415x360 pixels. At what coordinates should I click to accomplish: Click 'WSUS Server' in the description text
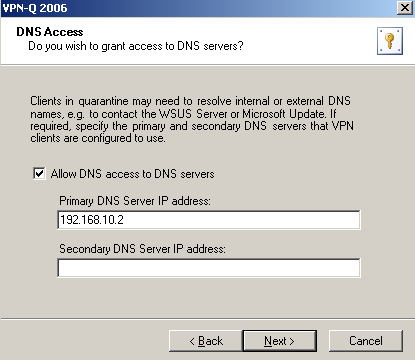click(194, 114)
